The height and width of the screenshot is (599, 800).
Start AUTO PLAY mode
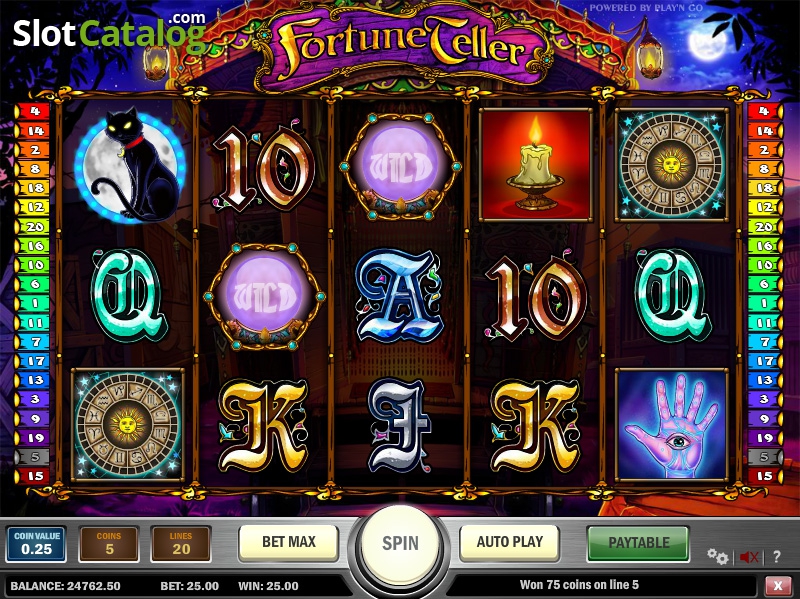[510, 542]
